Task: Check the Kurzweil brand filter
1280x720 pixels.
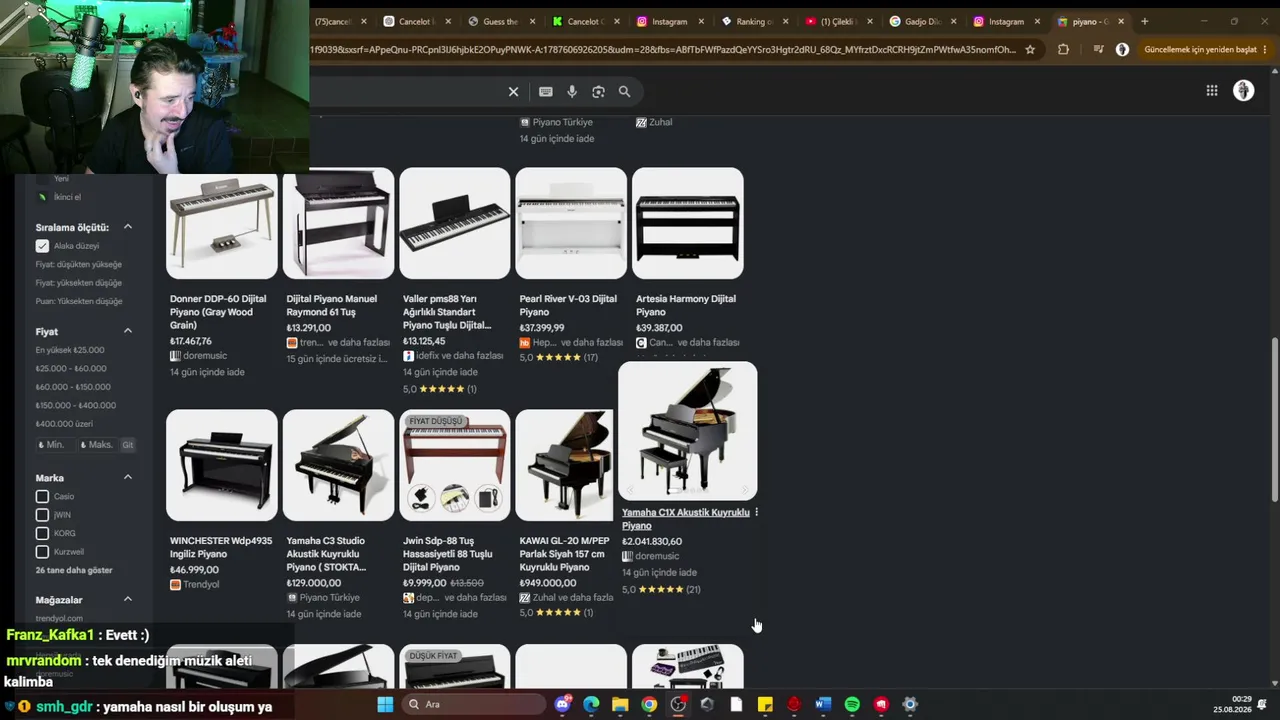Action: (x=42, y=552)
